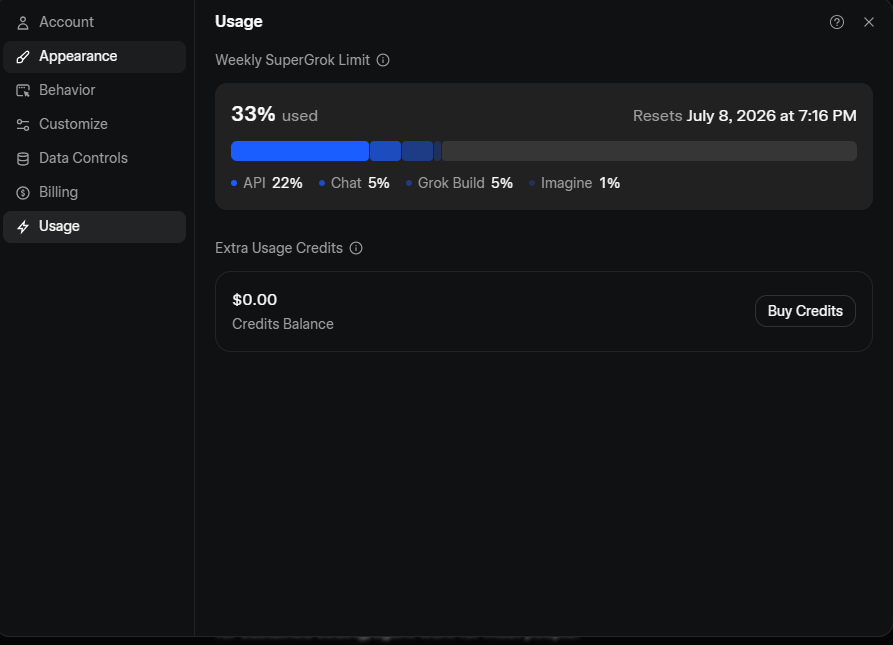Click the Usage page title

click(239, 22)
